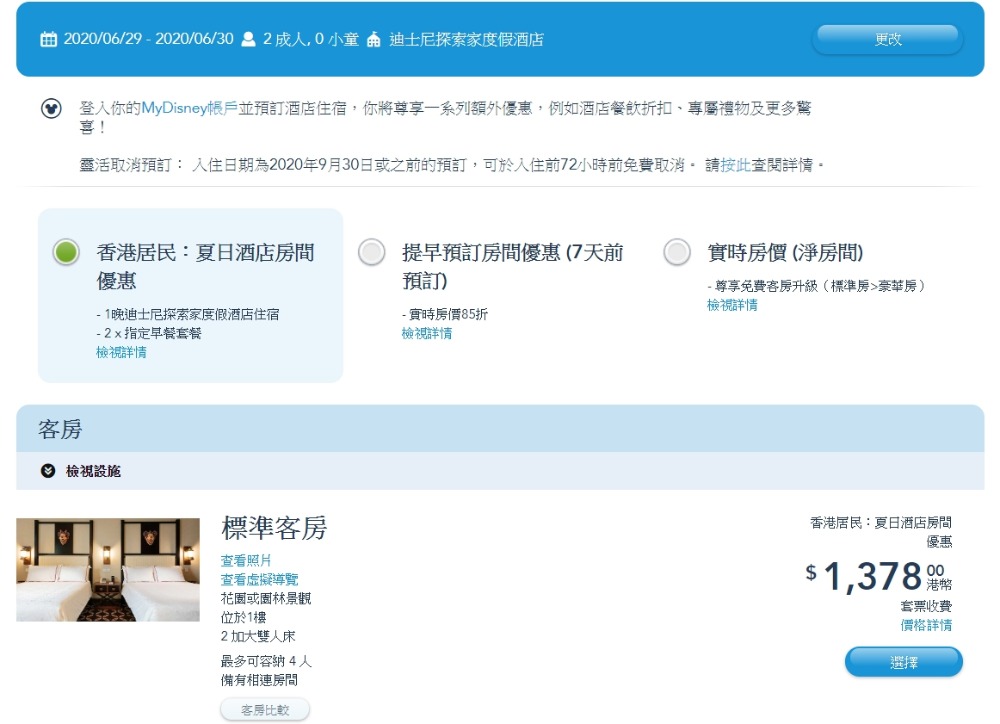Click the 備有相連房間 text
The width and height of the screenshot is (1000, 724).
pos(259,680)
